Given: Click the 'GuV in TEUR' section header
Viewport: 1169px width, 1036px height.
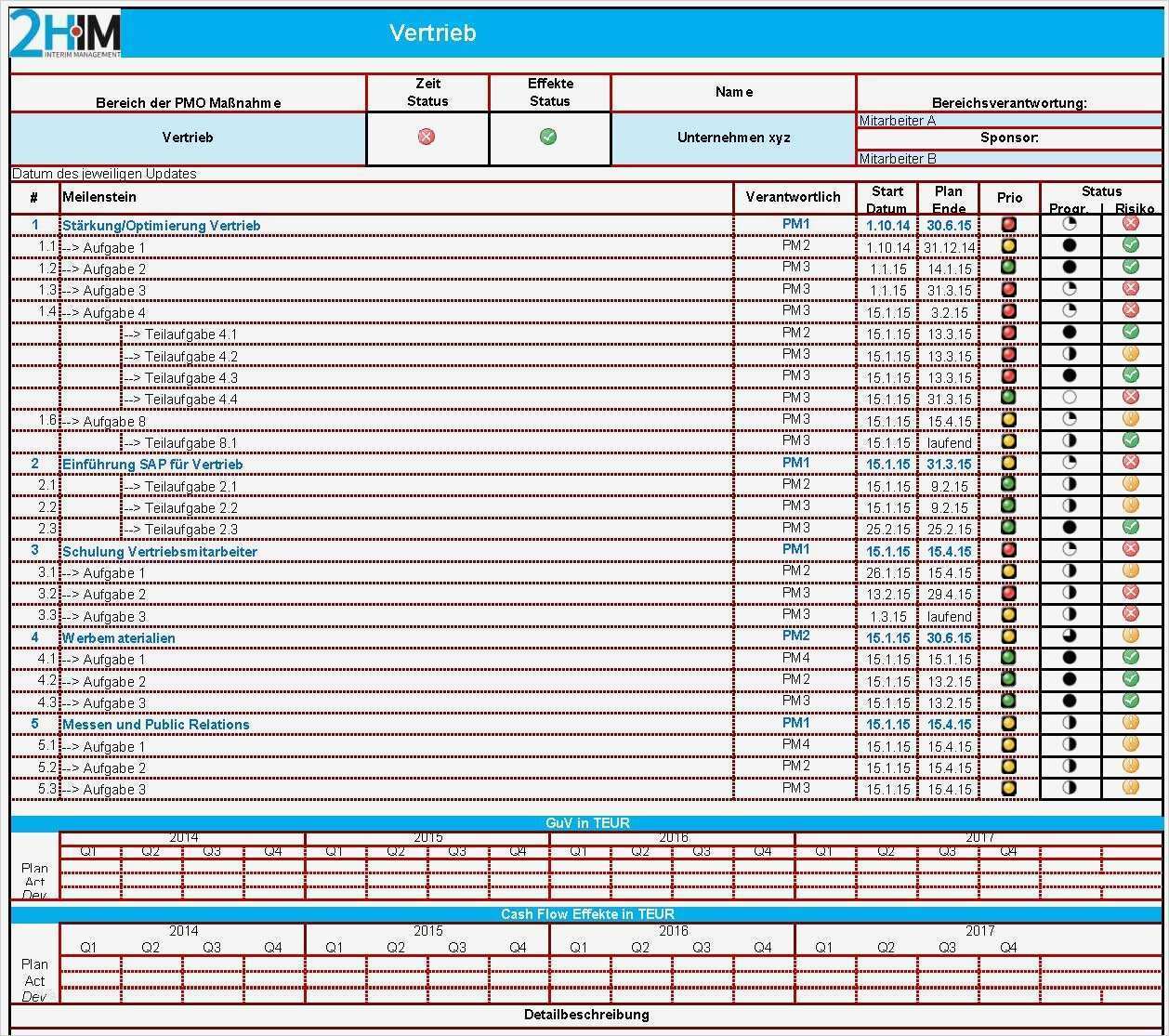Looking at the screenshot, I should 586,823.
